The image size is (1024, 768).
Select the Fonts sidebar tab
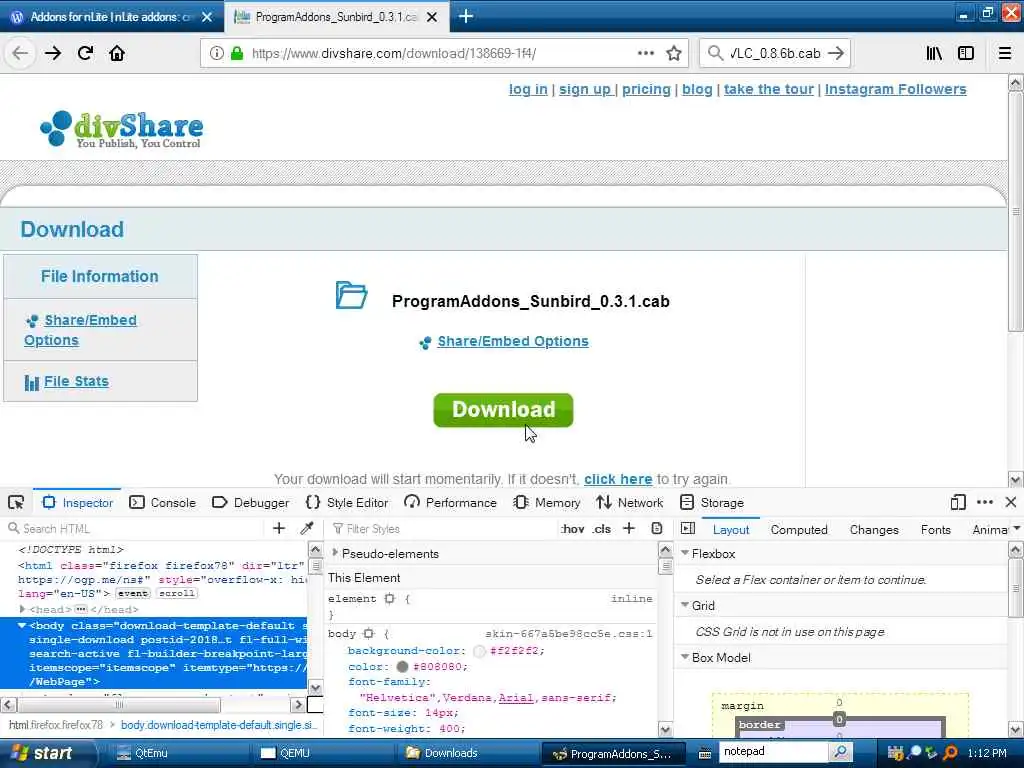click(x=935, y=530)
